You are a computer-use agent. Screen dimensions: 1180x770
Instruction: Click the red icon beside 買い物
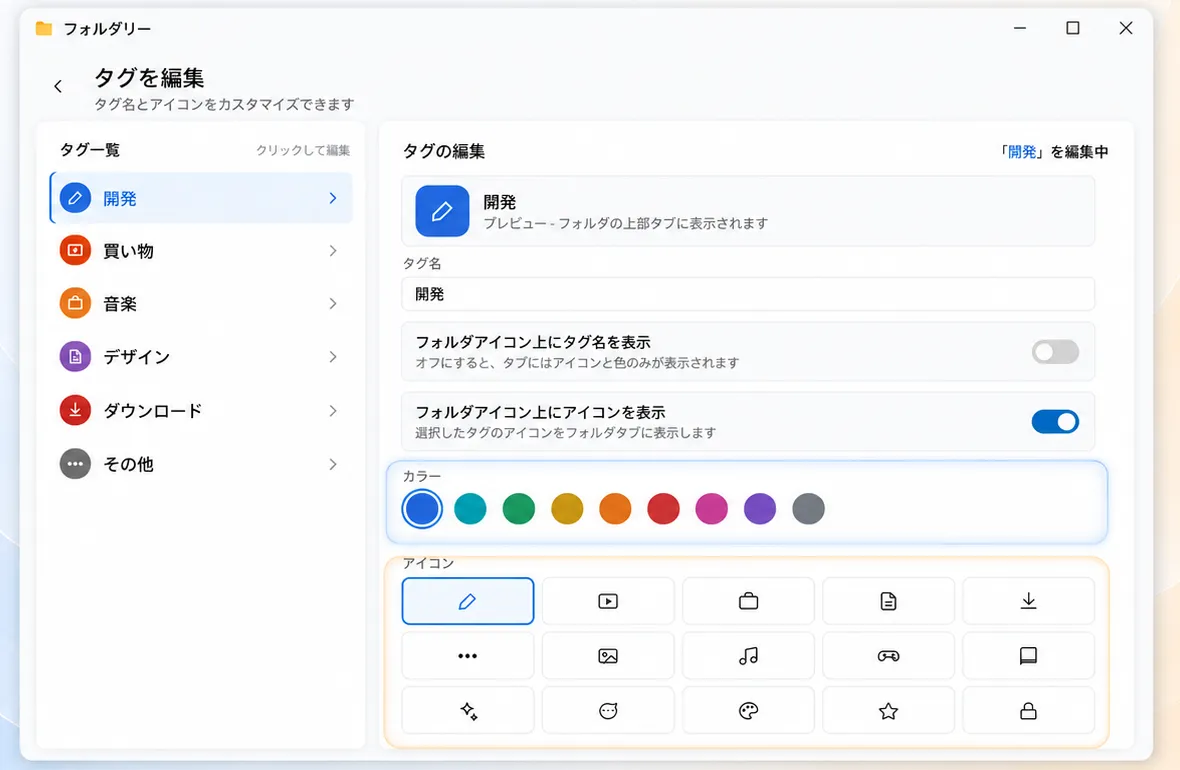[x=75, y=250]
